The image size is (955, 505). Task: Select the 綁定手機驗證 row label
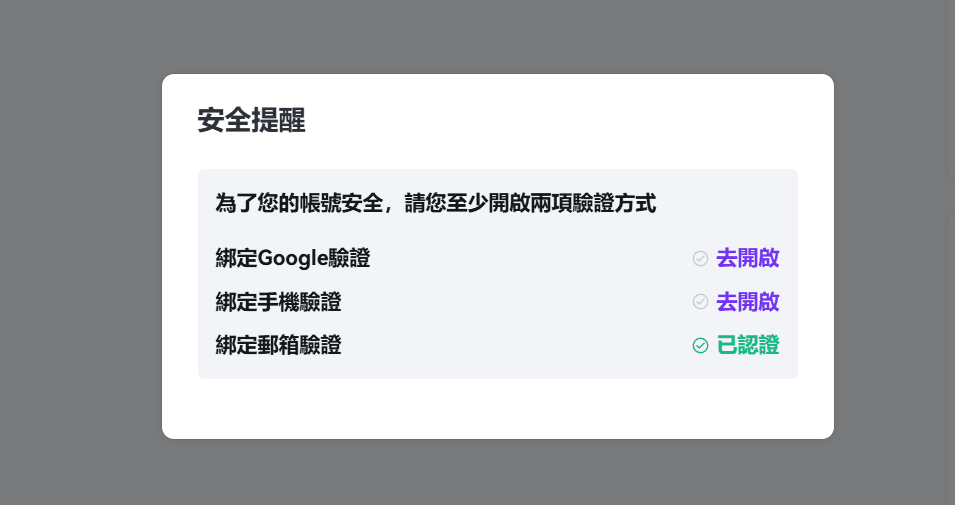click(x=278, y=302)
